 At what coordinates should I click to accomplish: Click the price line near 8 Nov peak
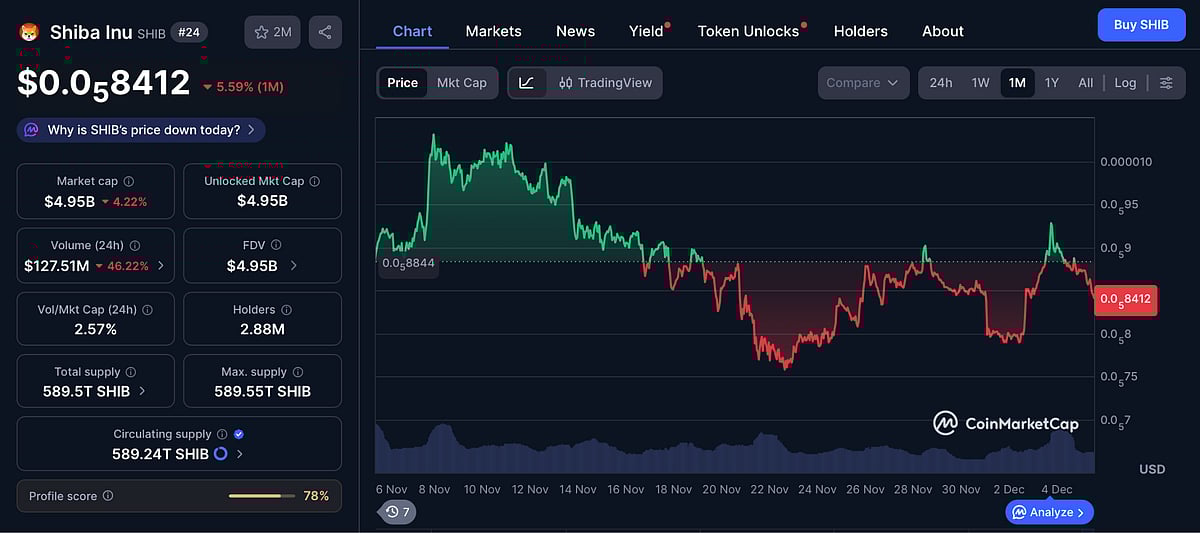(x=434, y=138)
